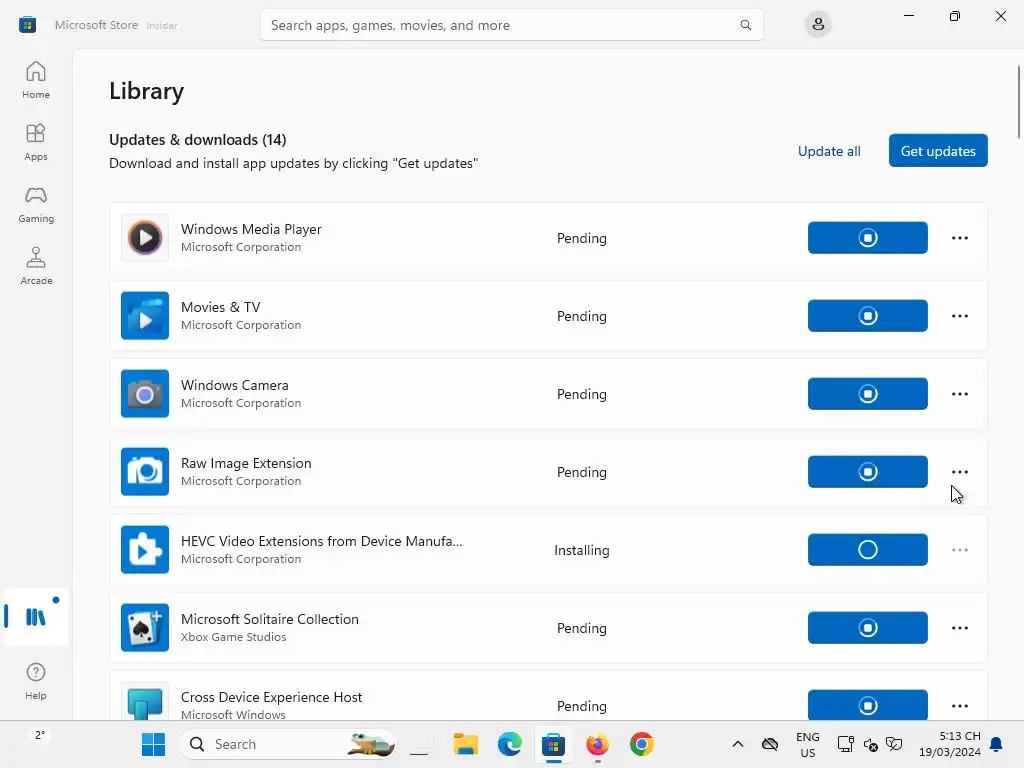1024x768 pixels.
Task: Open the Microsoft Solitaire Collection title
Action: [270, 619]
